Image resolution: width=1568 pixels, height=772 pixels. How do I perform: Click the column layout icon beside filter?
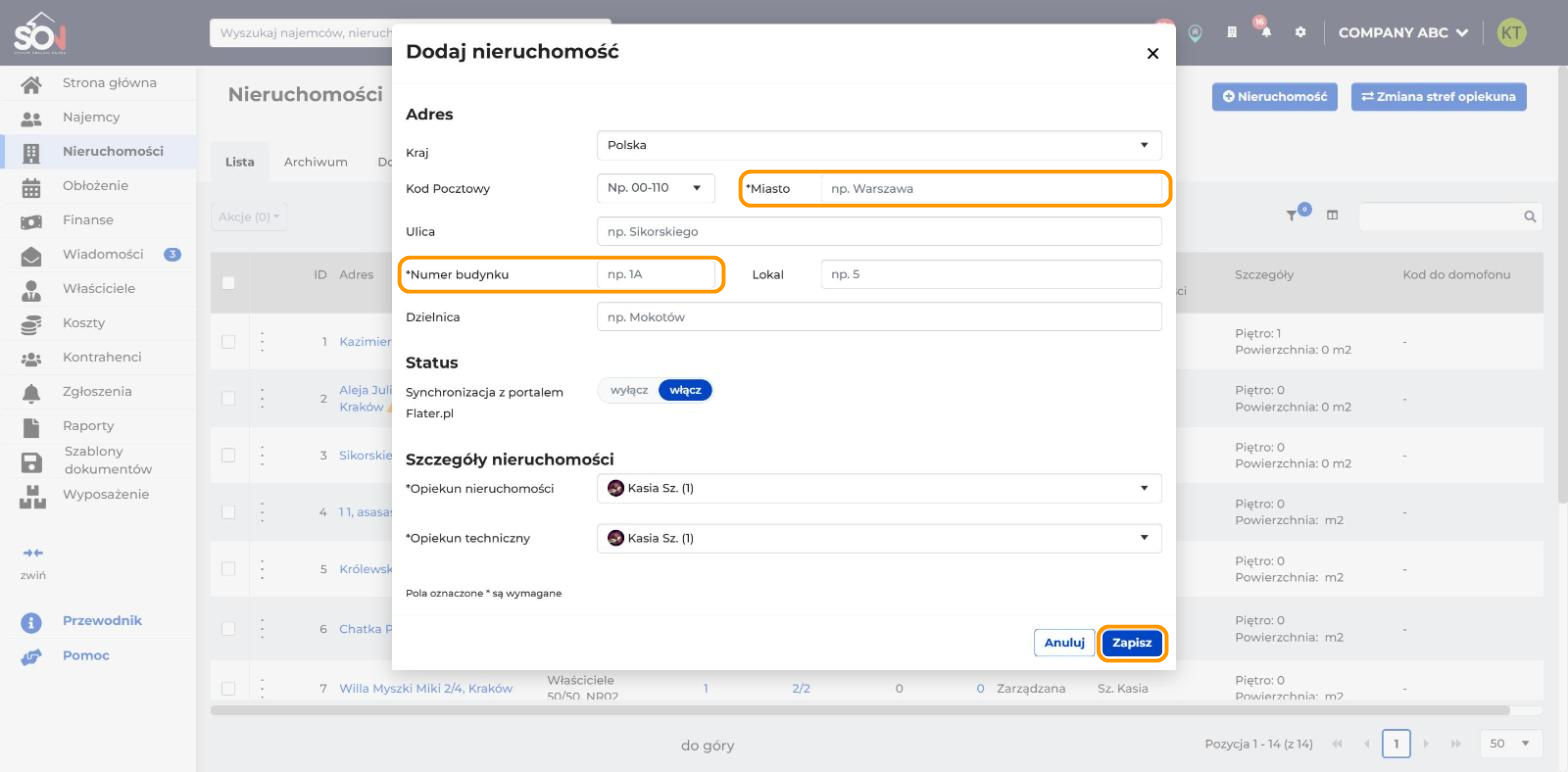coord(1332,215)
